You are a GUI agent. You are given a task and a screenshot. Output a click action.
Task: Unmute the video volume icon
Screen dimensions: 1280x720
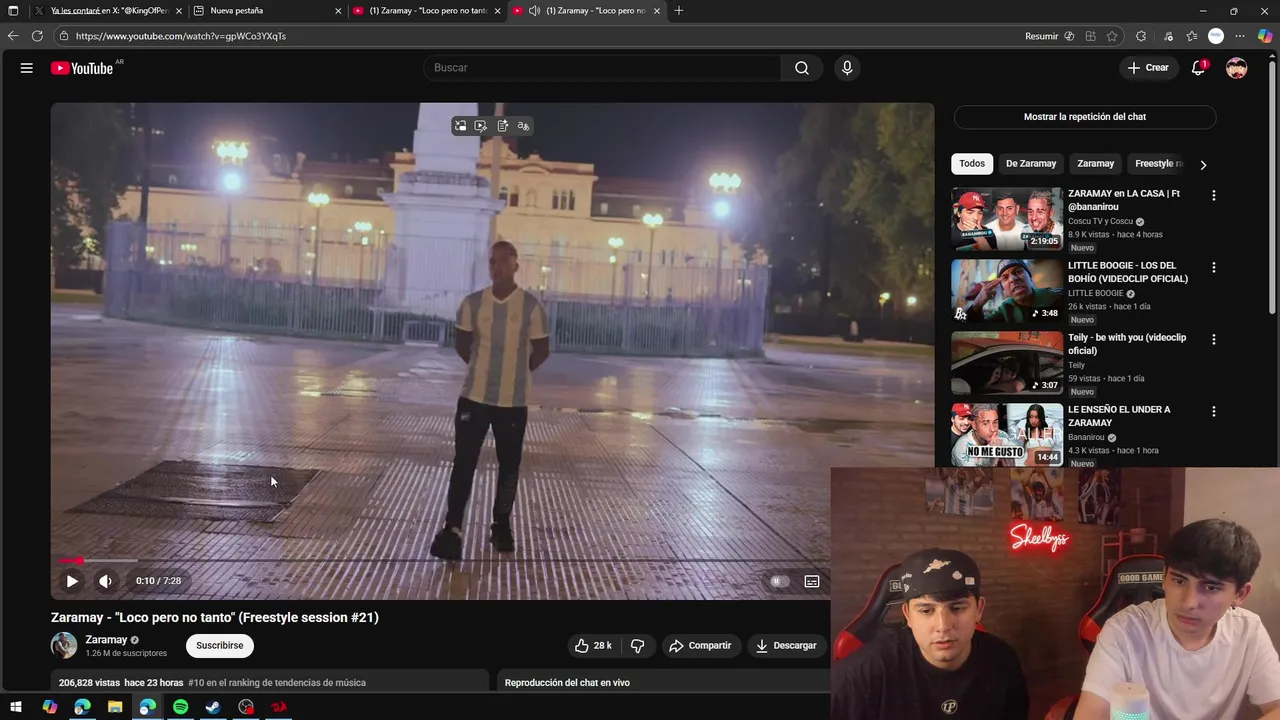[x=105, y=581]
